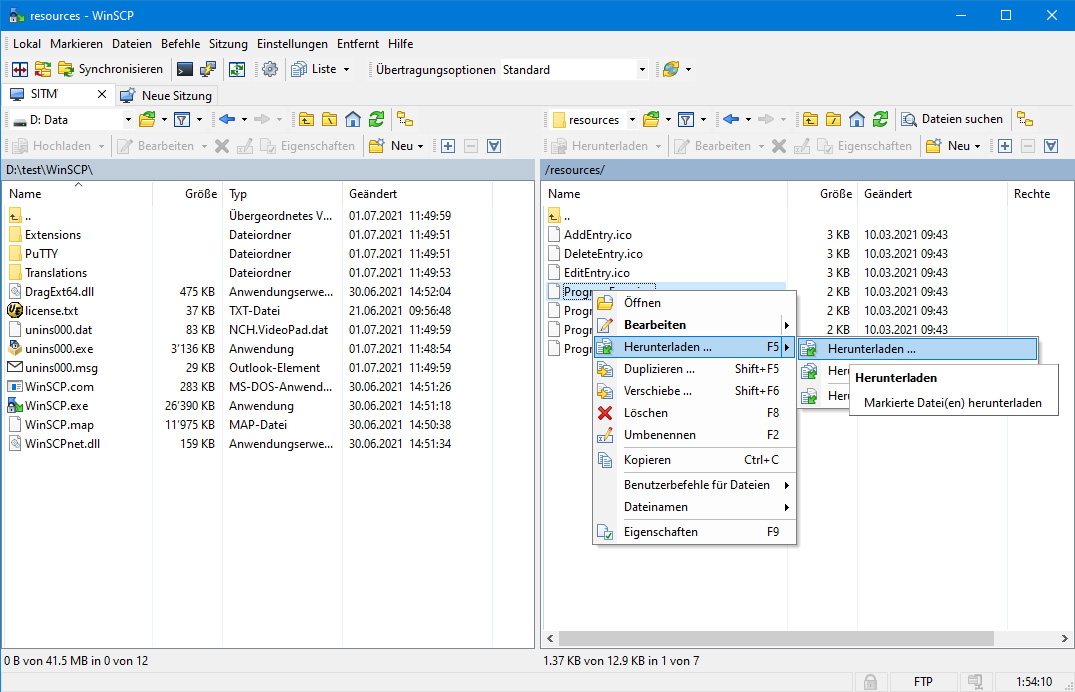Click the globe refresh icon in main toolbar
The width and height of the screenshot is (1075, 692).
pyautogui.click(x=671, y=69)
